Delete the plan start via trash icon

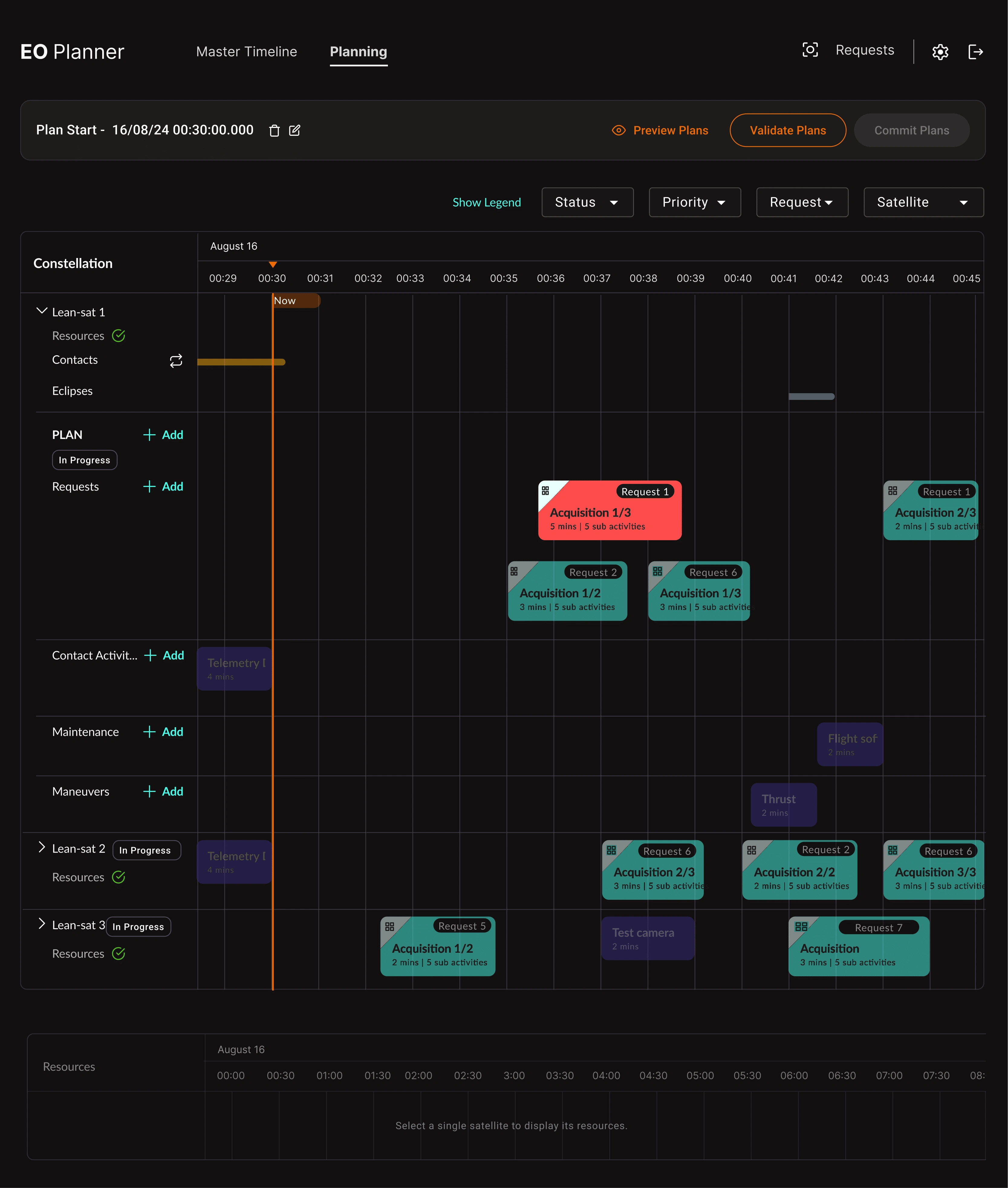(x=274, y=131)
